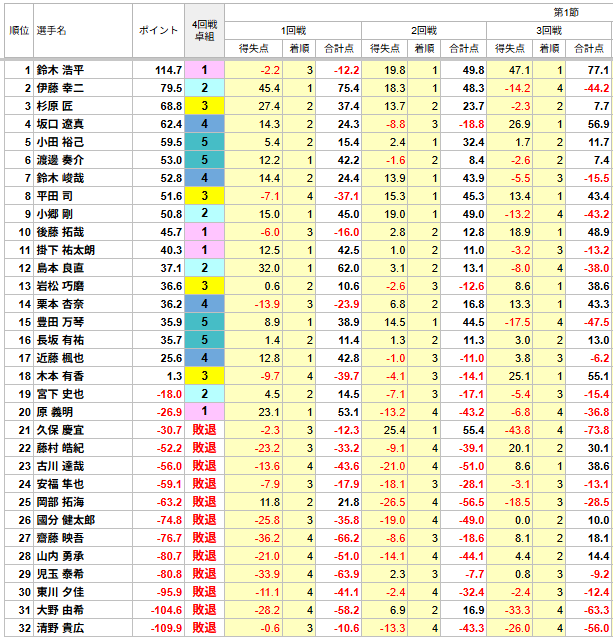
Task: Select player name 後藤 拓哉
Action: (x=60, y=232)
